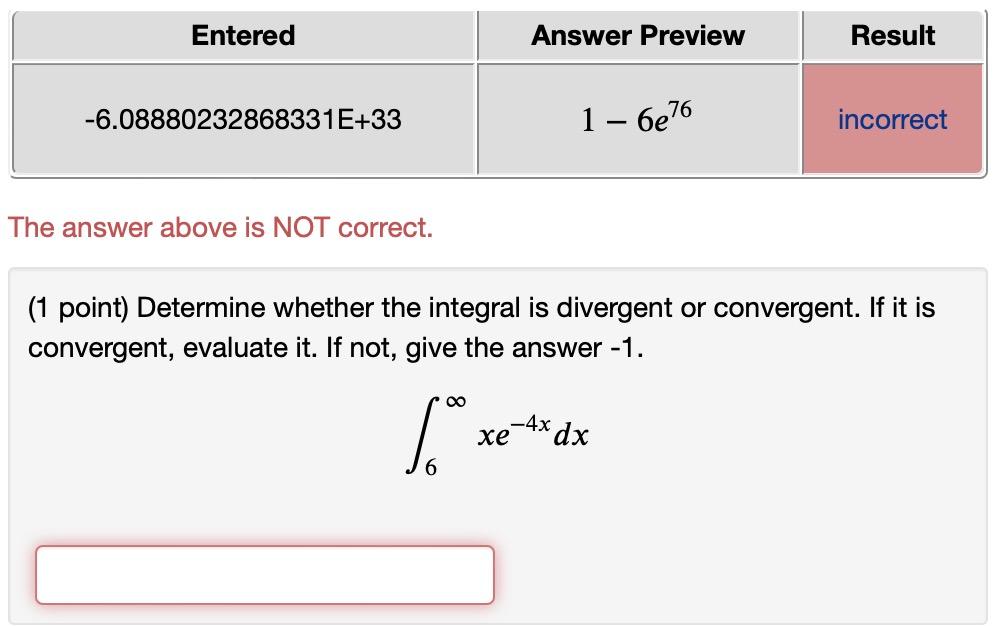Click the integrand xe^-4x dx
The height and width of the screenshot is (626, 1004).
click(x=533, y=433)
